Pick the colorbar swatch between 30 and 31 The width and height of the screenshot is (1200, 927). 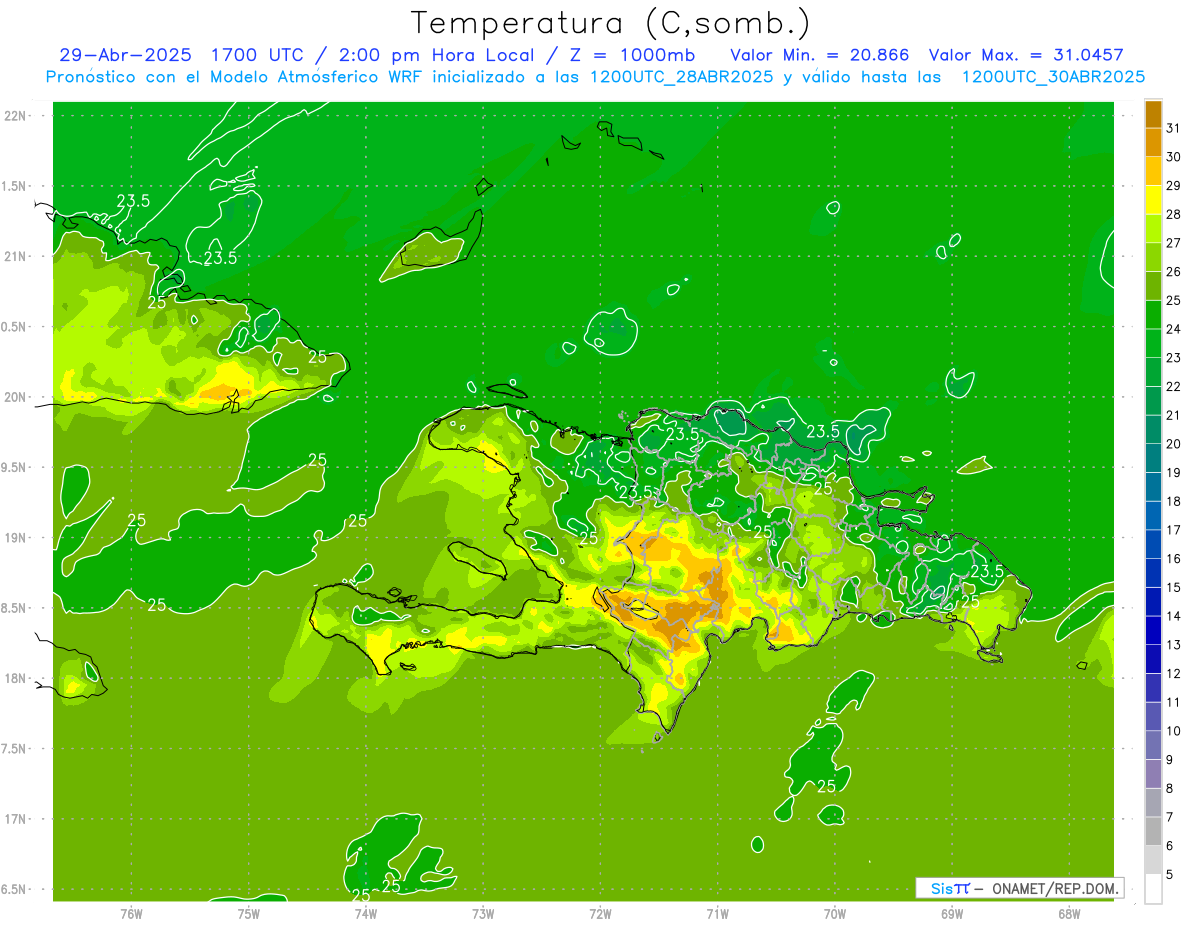click(x=1153, y=143)
